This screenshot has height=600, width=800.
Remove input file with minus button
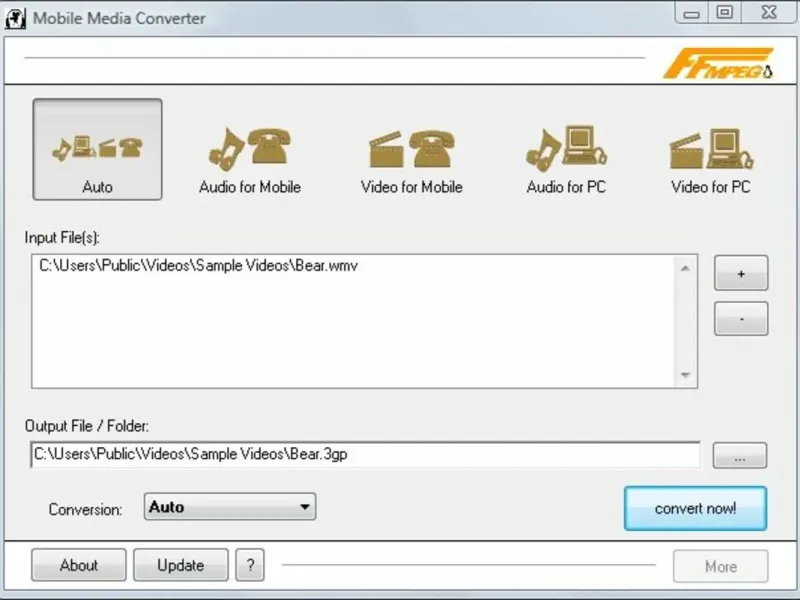741,319
